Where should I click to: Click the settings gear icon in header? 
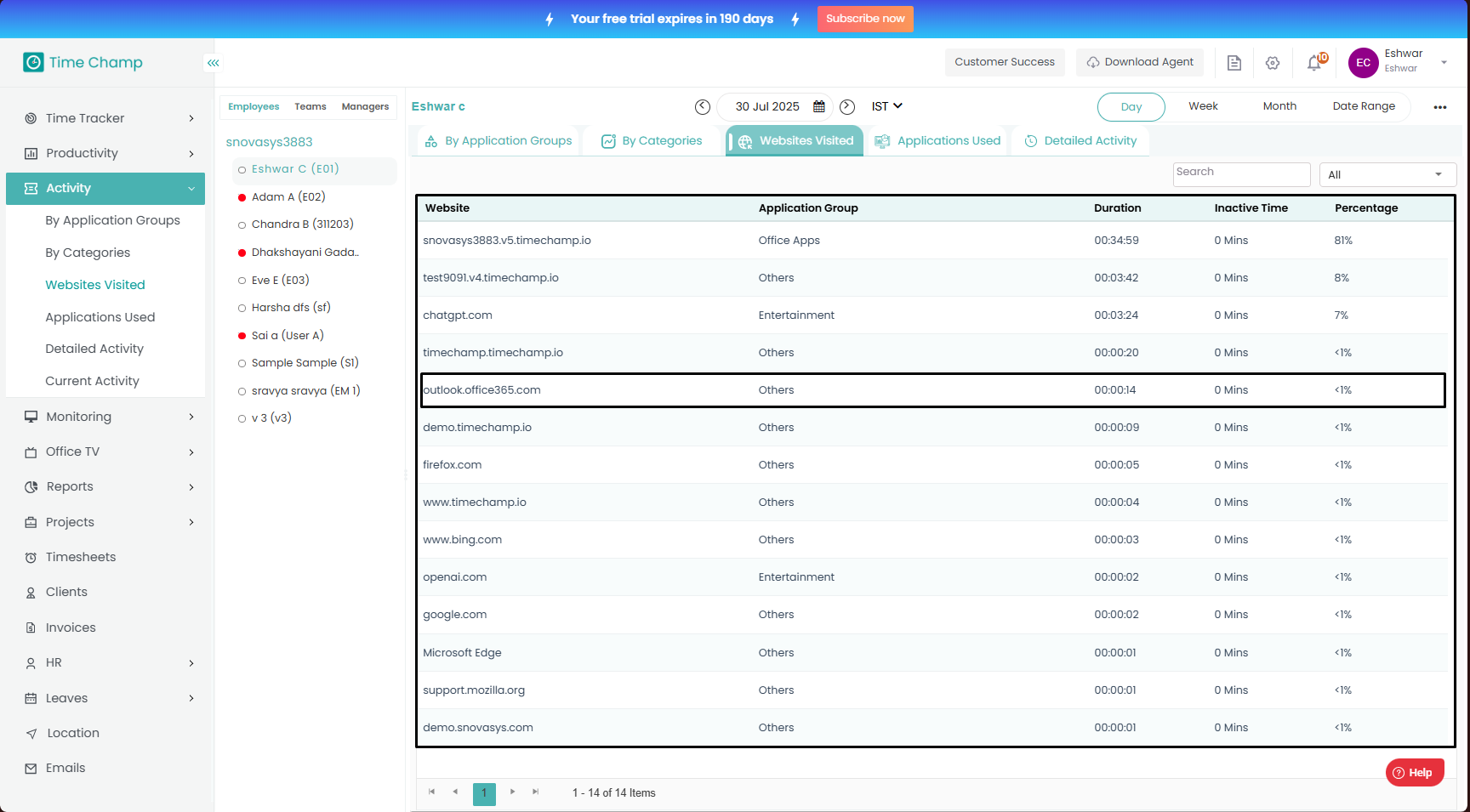point(1273,63)
